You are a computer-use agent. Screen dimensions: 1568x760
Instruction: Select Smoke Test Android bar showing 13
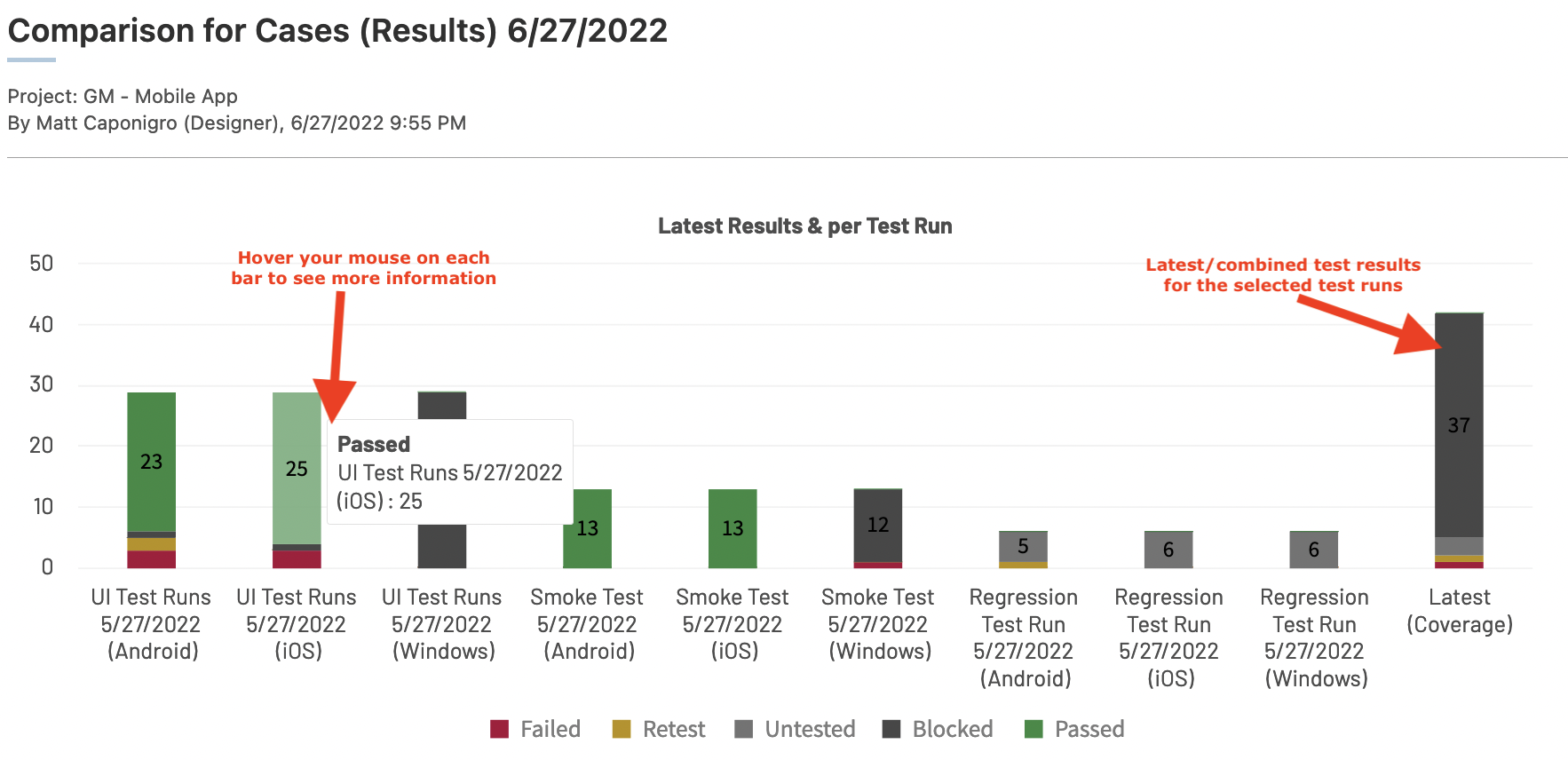(587, 529)
